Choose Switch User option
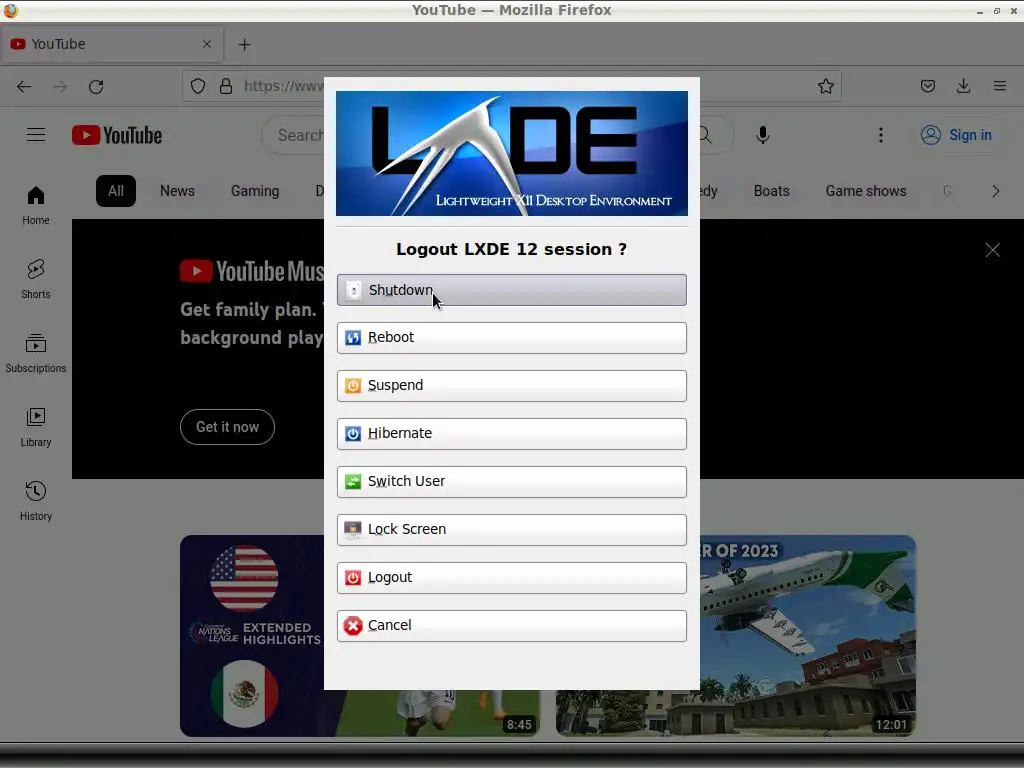This screenshot has height=768, width=1024. click(x=511, y=481)
